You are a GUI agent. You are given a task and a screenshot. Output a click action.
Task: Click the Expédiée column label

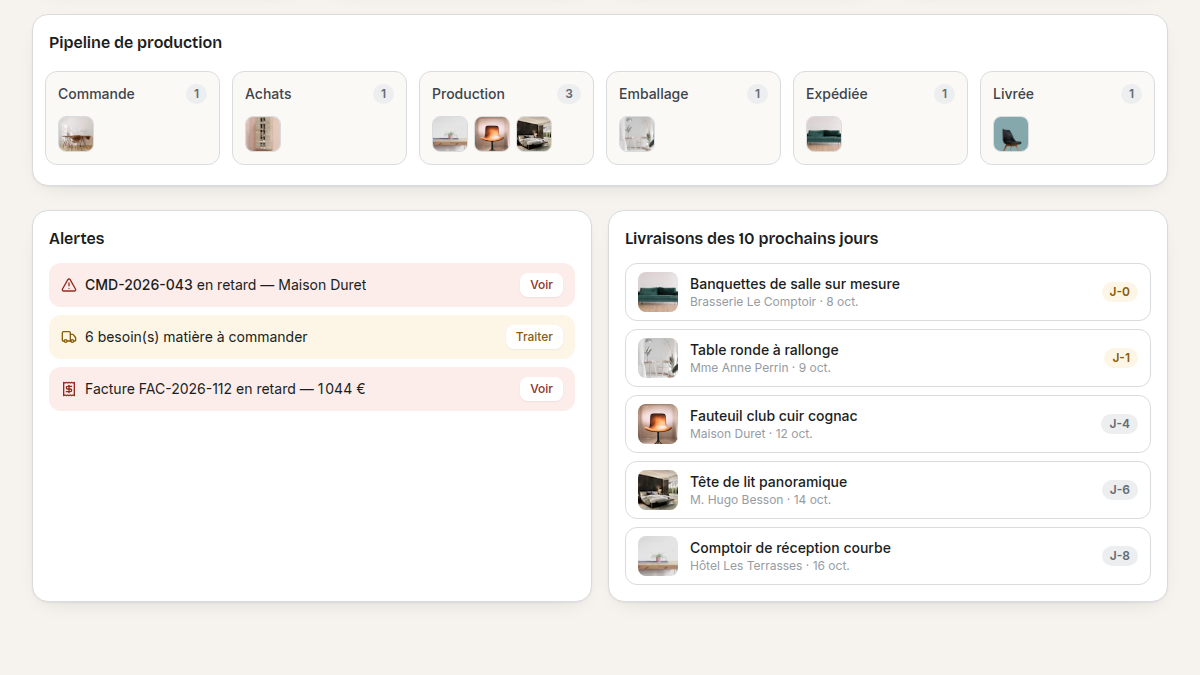click(837, 94)
